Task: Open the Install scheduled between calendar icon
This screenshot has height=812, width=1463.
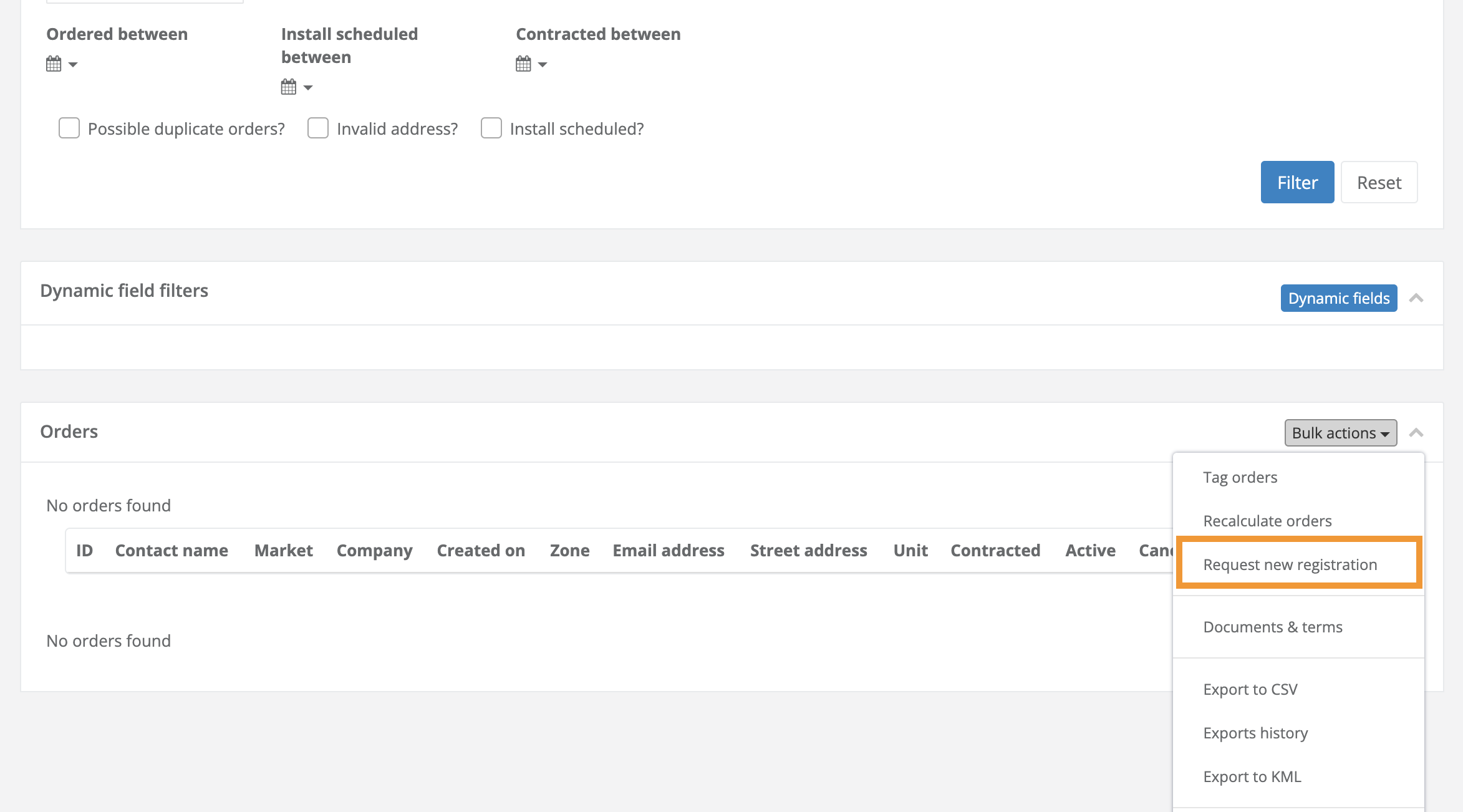Action: [288, 87]
